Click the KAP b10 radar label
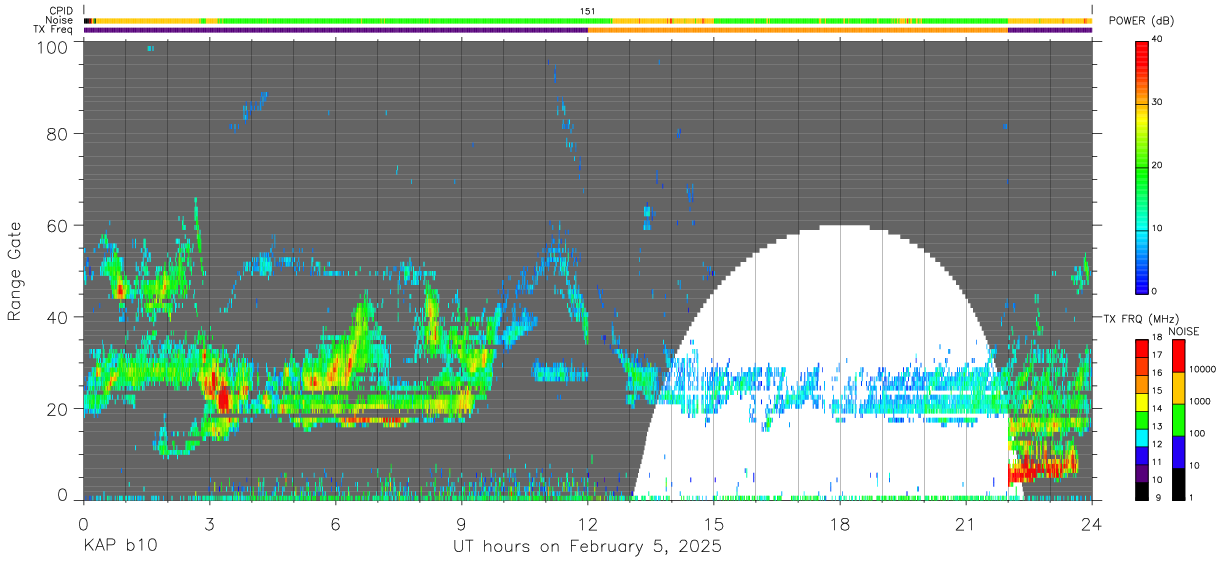The width and height of the screenshot is (1228, 567). tap(119, 547)
